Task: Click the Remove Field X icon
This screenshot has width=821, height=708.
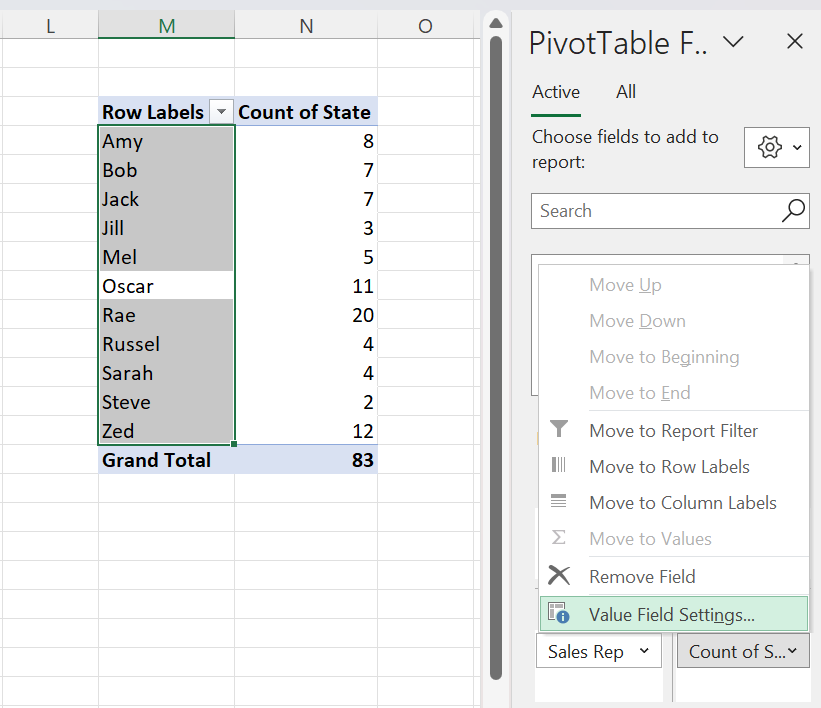Action: [559, 575]
